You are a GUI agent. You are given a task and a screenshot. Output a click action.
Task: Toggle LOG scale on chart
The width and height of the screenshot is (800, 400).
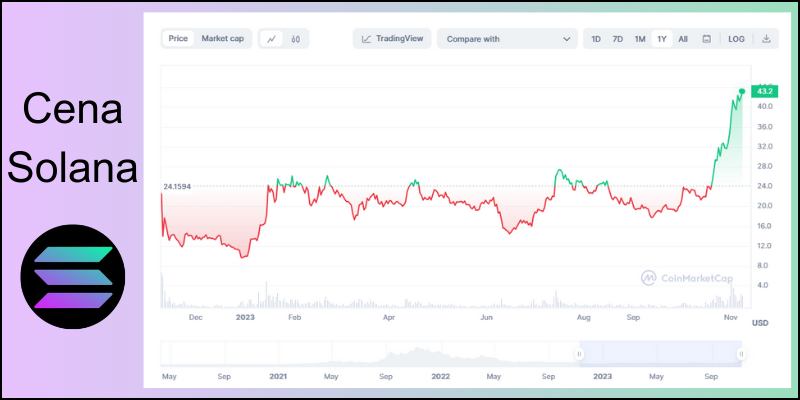tap(736, 39)
